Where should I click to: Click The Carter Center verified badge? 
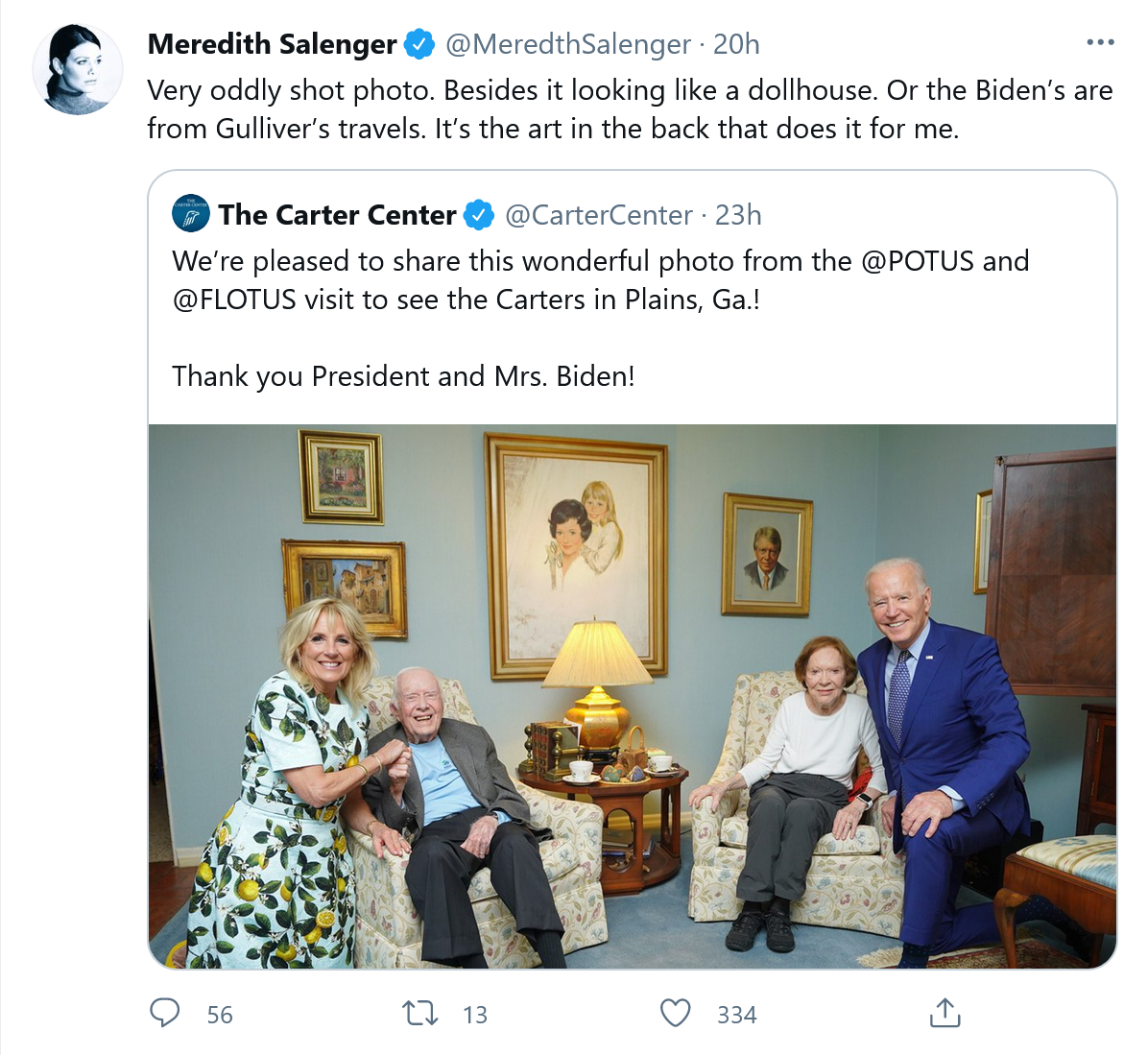tap(480, 215)
